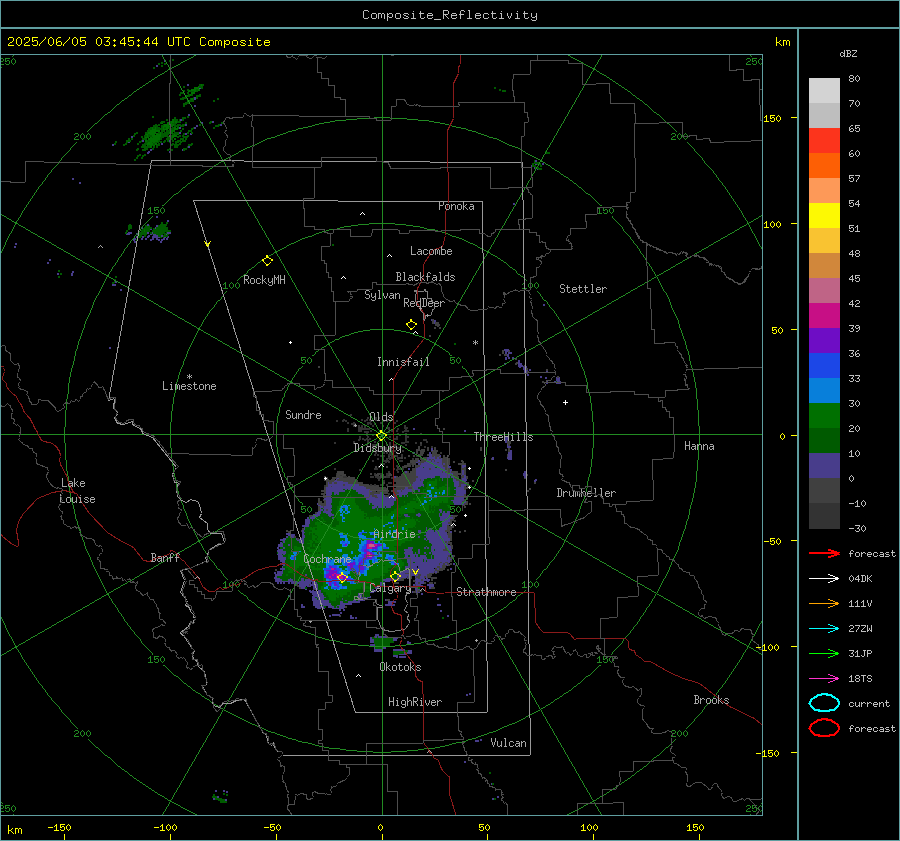Image resolution: width=900 pixels, height=841 pixels.
Task: Click the white plus marker west of Hanna
Action: coord(565,402)
